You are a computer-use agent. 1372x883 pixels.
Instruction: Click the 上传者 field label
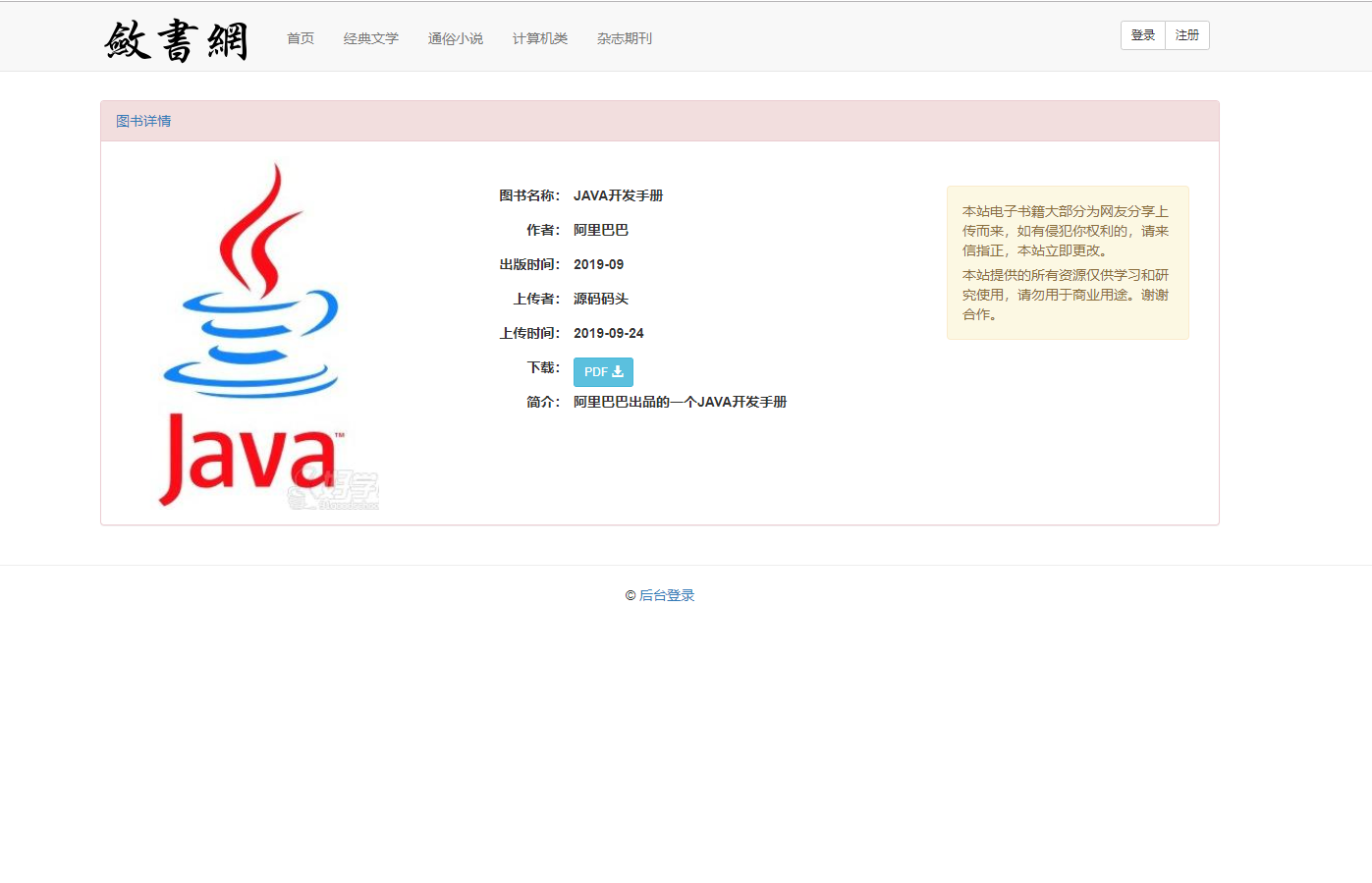536,299
